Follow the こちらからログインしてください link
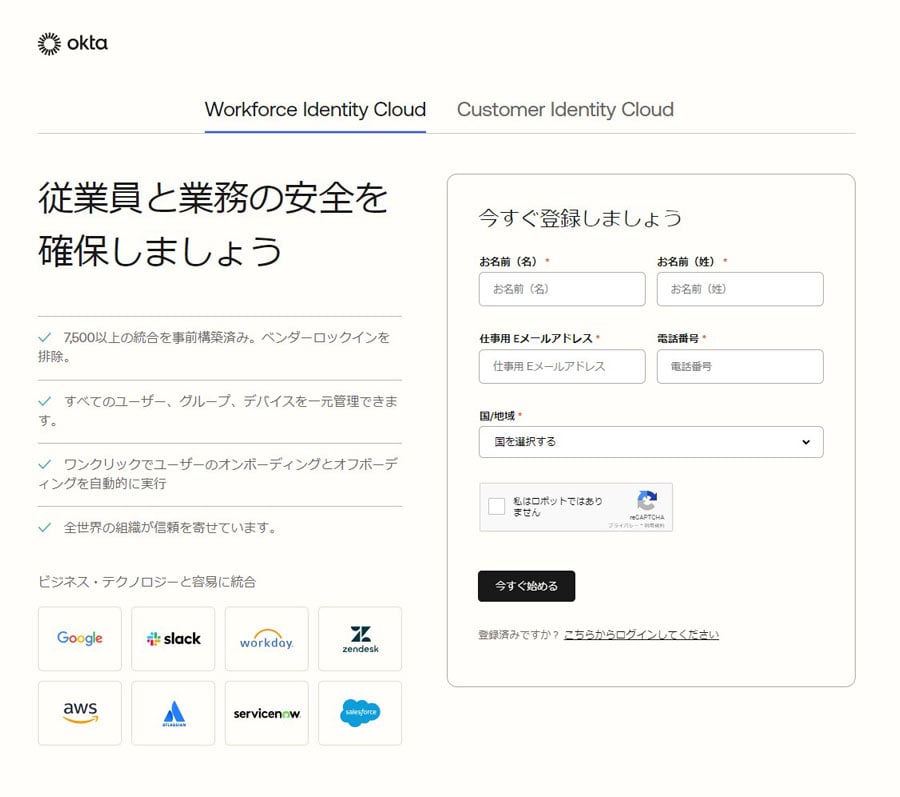 [641, 635]
